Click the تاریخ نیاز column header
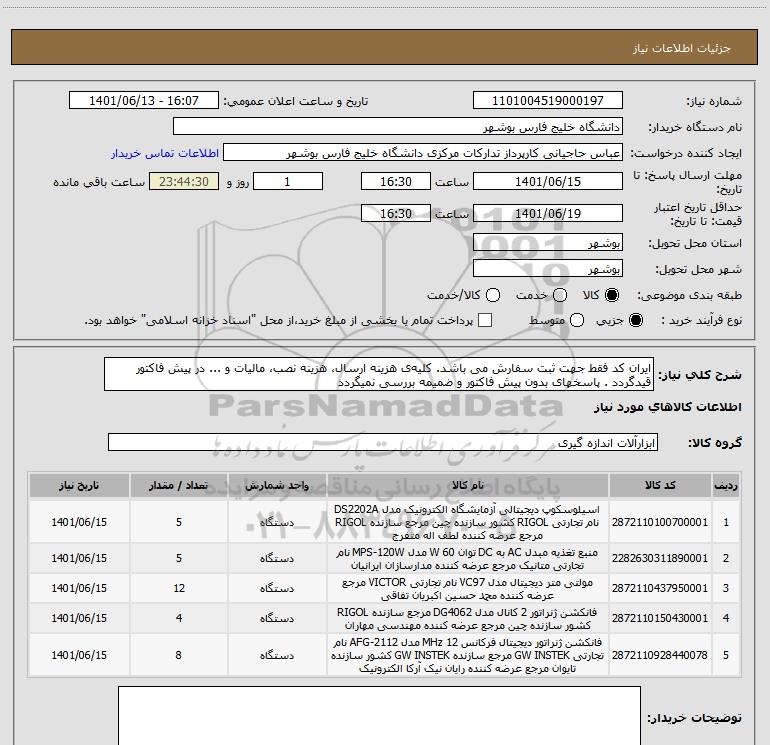 (x=79, y=486)
